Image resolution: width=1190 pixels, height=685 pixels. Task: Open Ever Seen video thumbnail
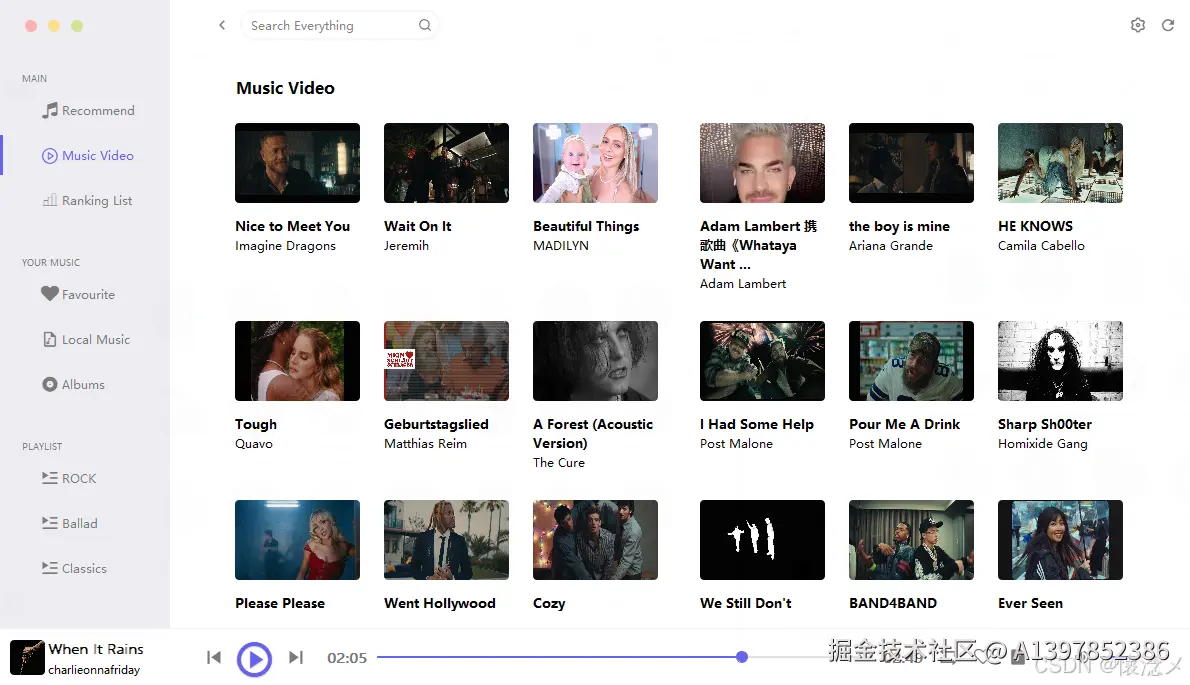pos(1060,540)
